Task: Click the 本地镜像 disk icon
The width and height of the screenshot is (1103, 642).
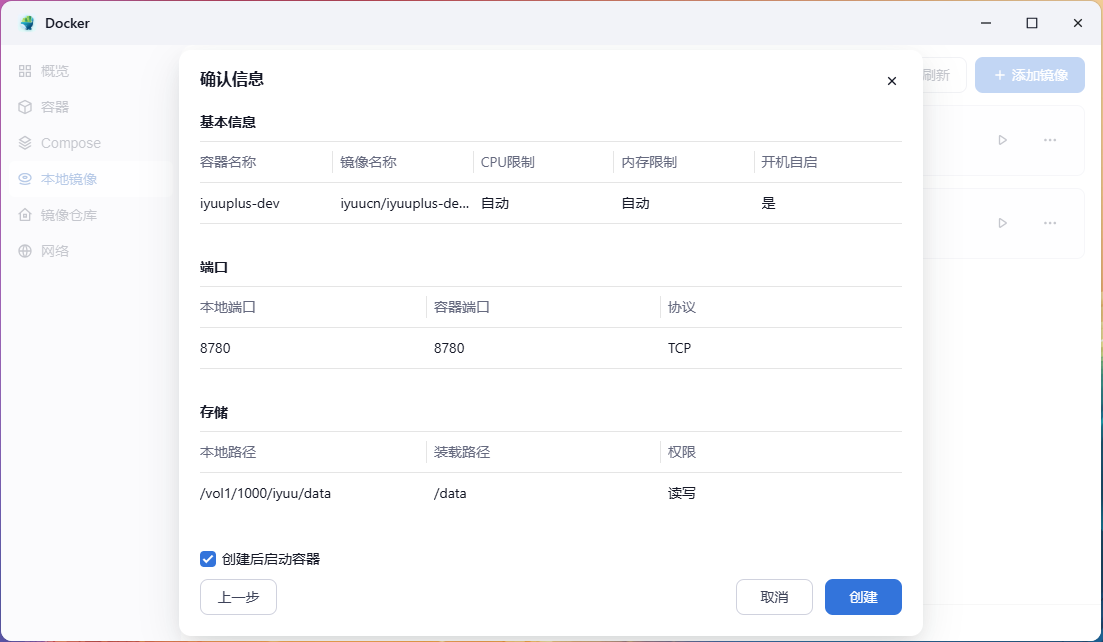Action: click(x=25, y=179)
